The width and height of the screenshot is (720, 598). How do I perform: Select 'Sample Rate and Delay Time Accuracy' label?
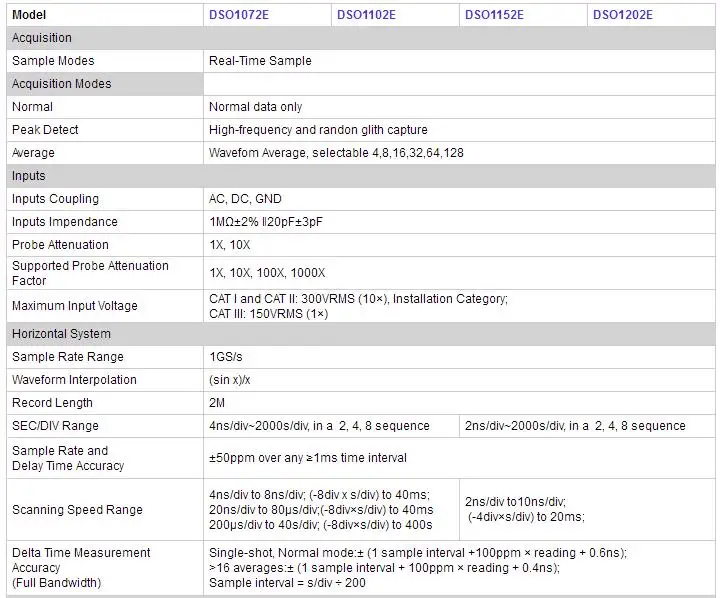click(x=68, y=458)
